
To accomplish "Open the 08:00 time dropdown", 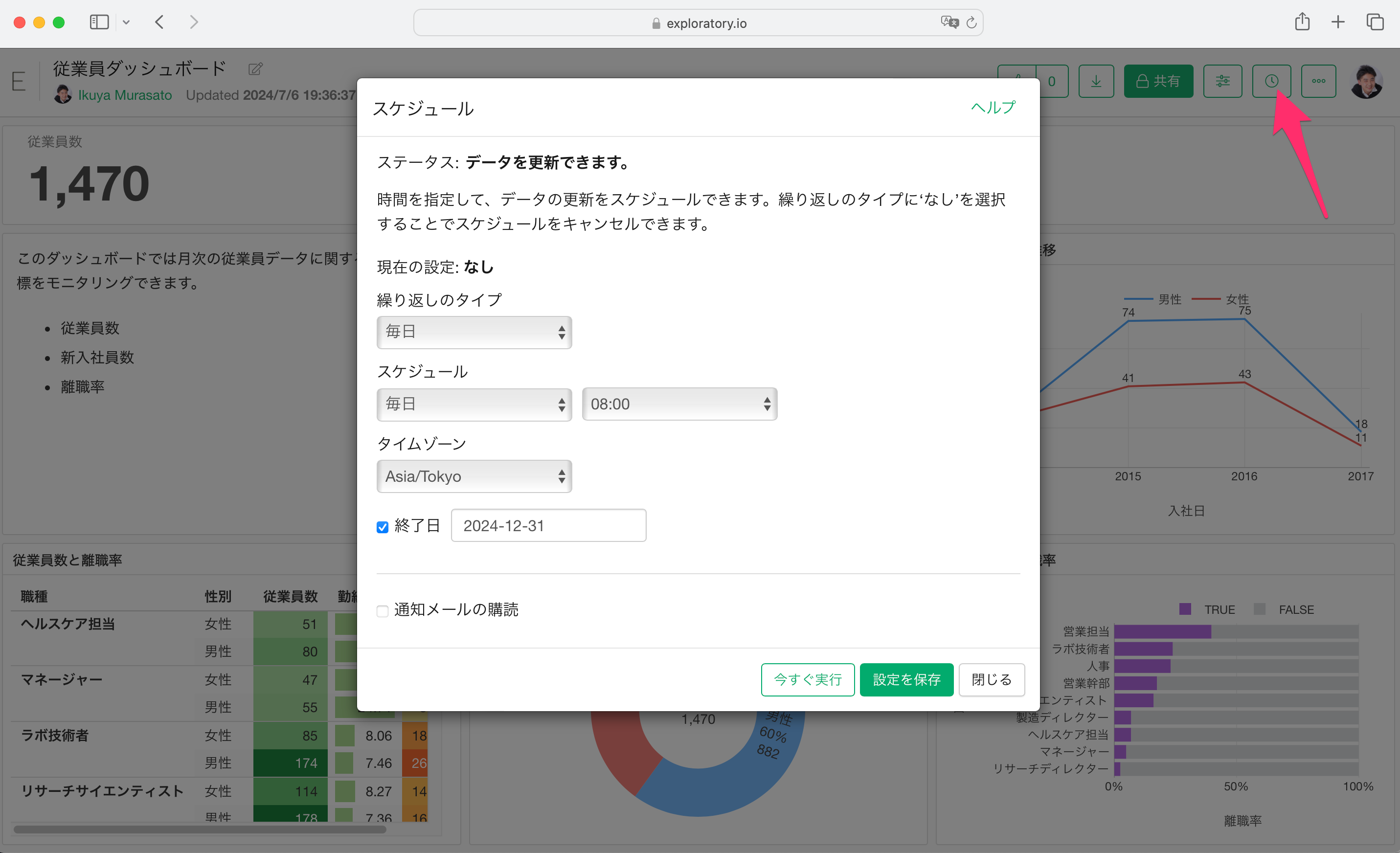I will 679,404.
